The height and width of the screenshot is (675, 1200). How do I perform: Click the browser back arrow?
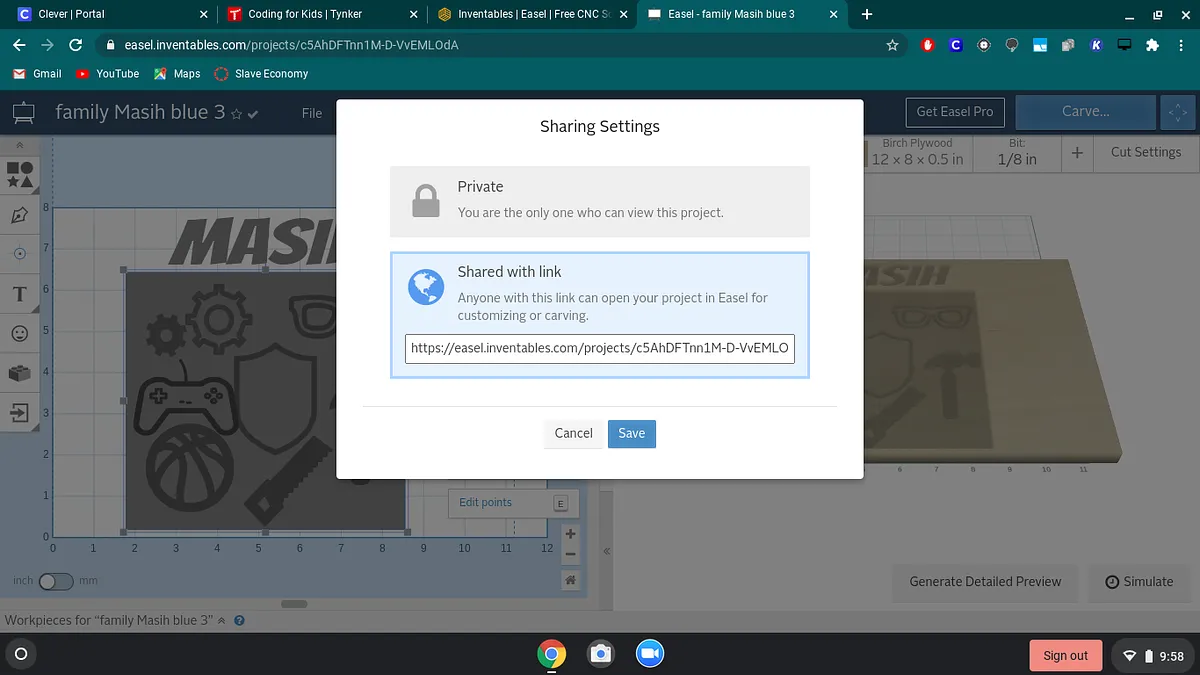[x=19, y=45]
